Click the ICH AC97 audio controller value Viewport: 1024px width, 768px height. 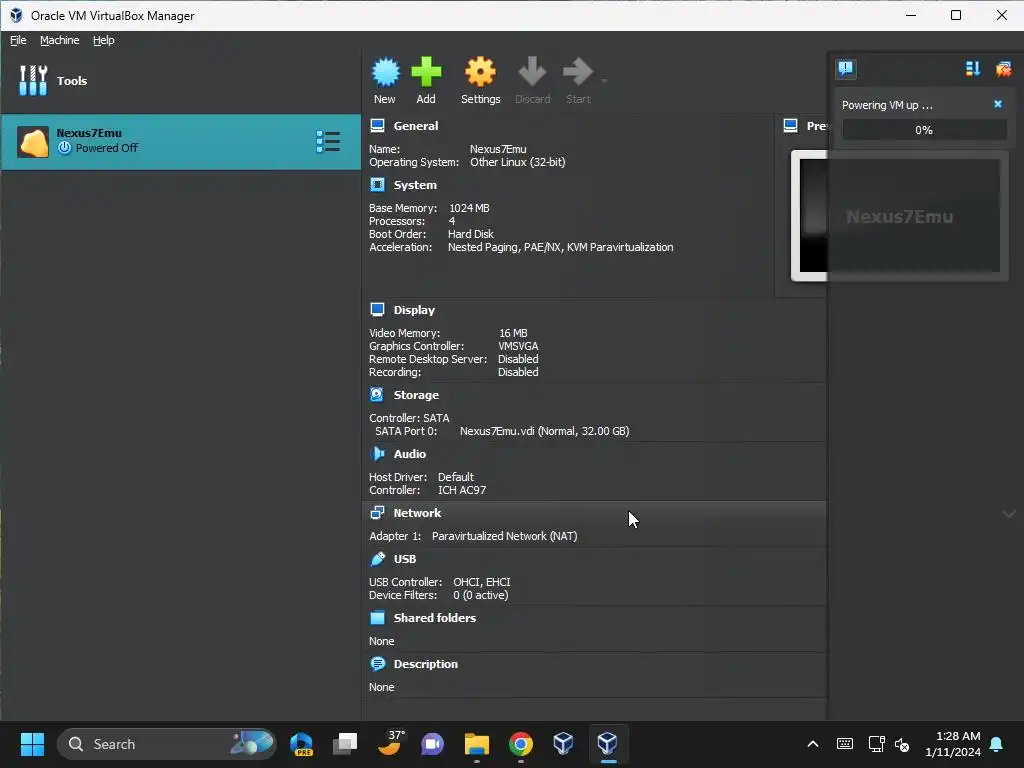point(462,490)
